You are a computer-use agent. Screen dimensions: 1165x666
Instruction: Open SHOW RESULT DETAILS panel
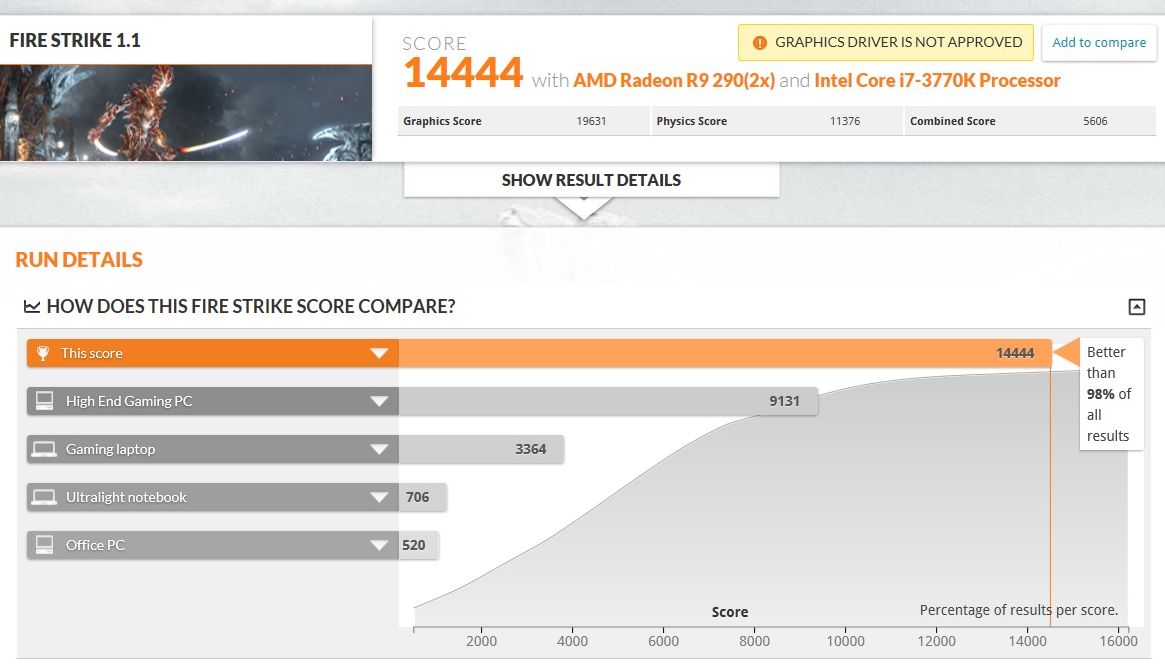pos(591,180)
